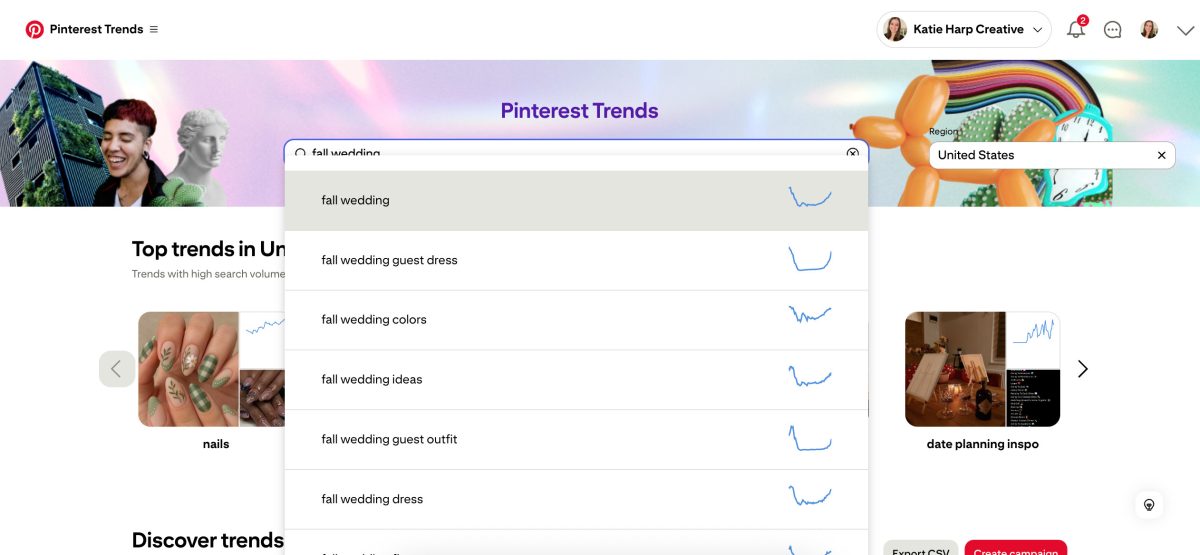The width and height of the screenshot is (1200, 555).
Task: Click the search magnifier icon
Action: (300, 154)
